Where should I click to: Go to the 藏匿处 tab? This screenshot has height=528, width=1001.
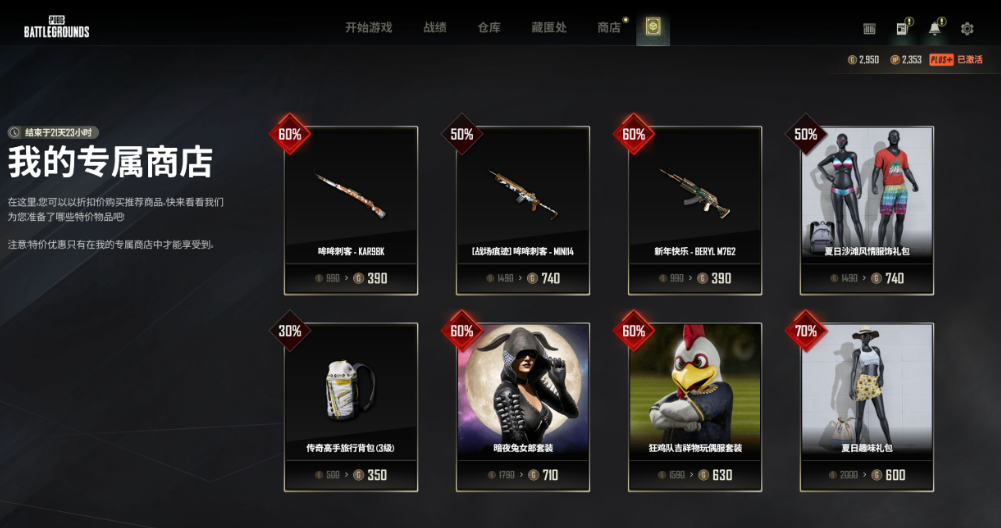(x=549, y=27)
